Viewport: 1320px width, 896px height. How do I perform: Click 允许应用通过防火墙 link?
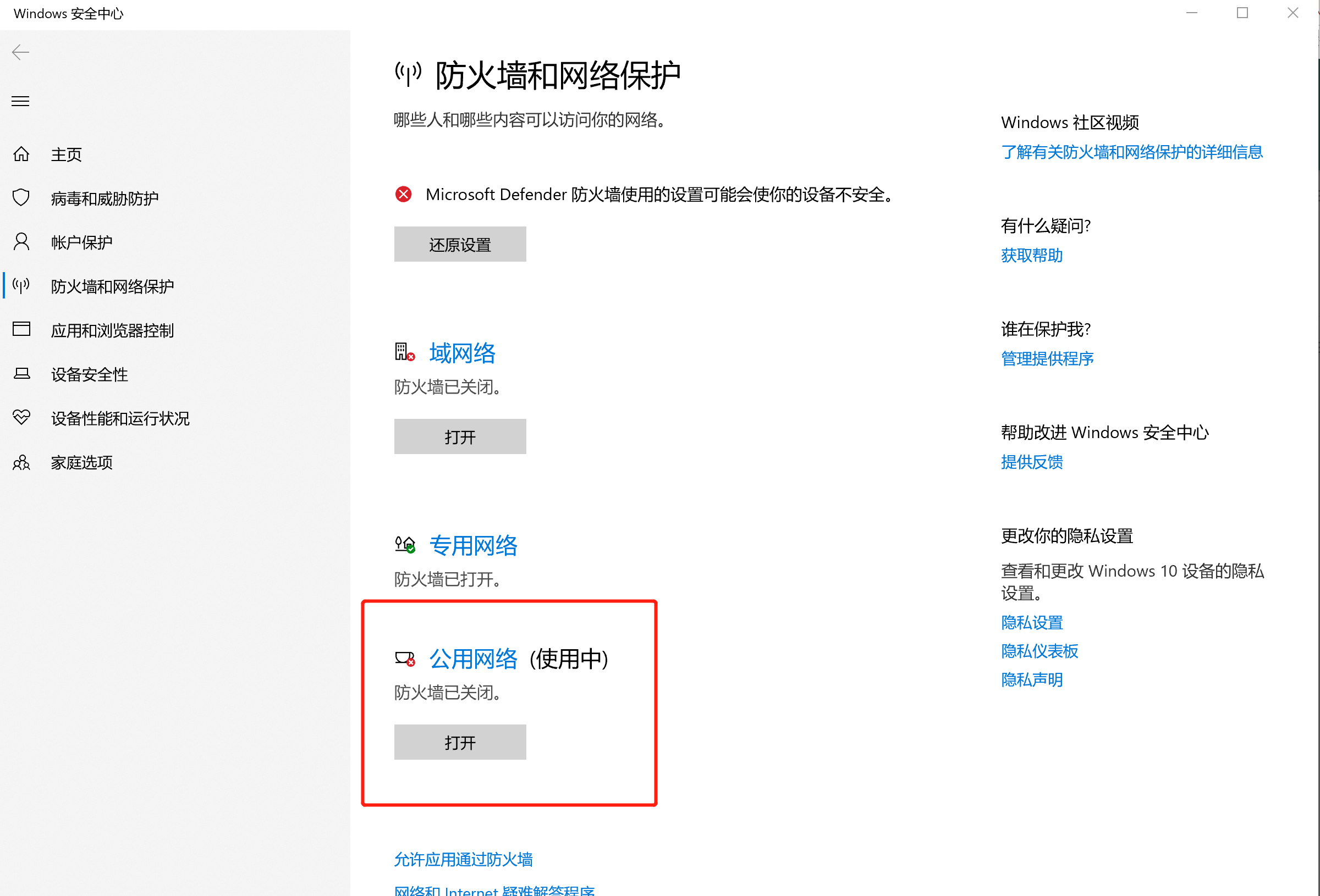(464, 859)
